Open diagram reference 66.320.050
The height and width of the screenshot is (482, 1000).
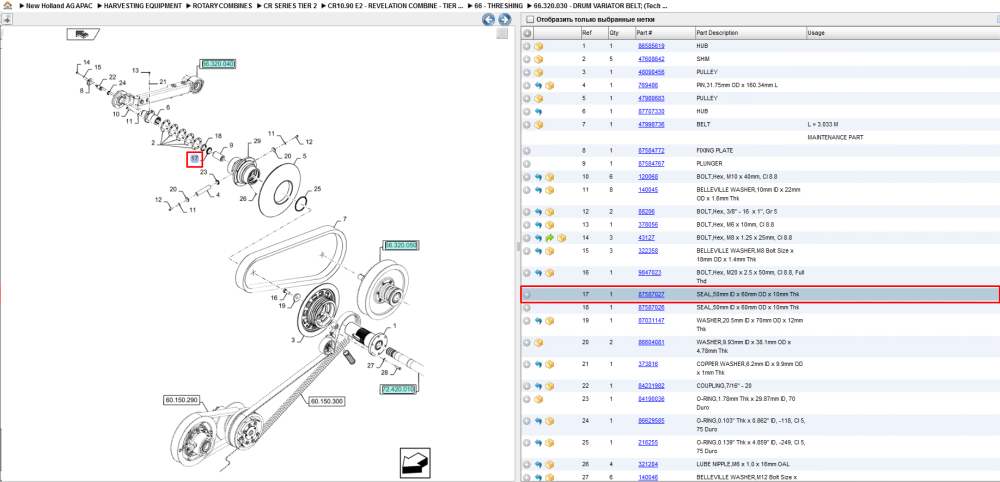[401, 245]
